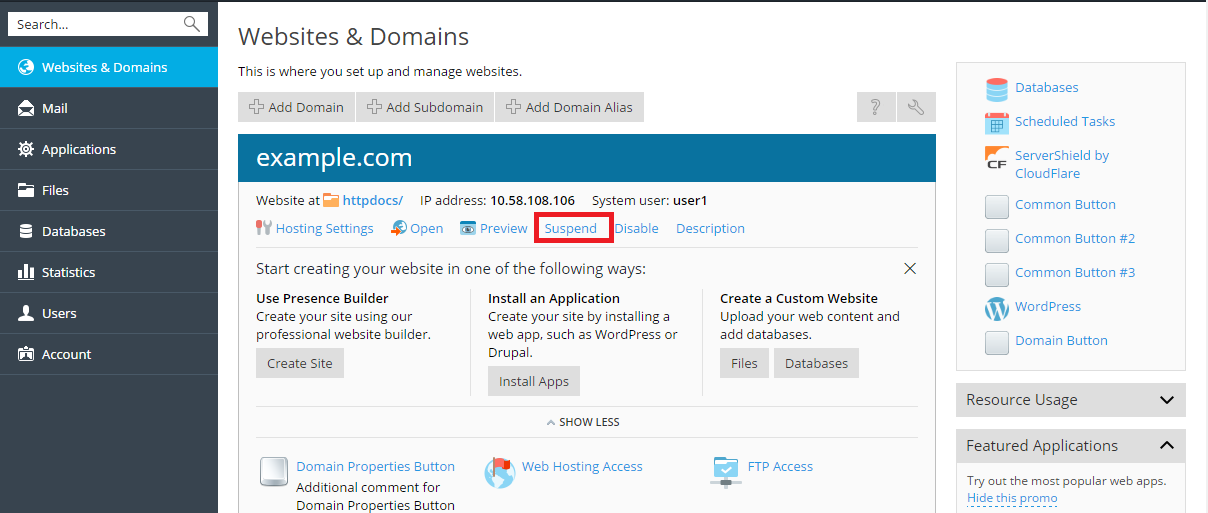Open the wrench settings icon
Image resolution: width=1208 pixels, height=513 pixels.
click(x=916, y=107)
